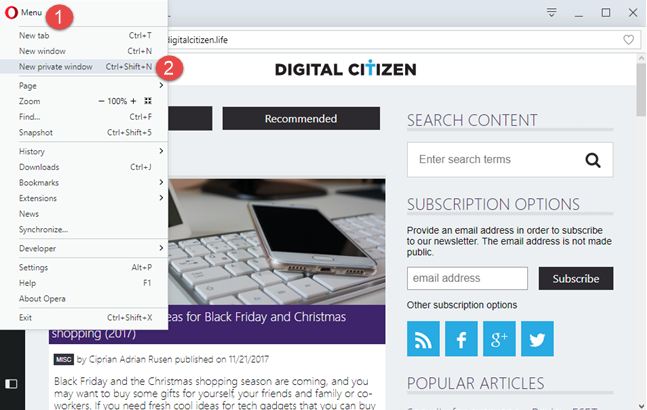Click the Subscribe button

[576, 278]
